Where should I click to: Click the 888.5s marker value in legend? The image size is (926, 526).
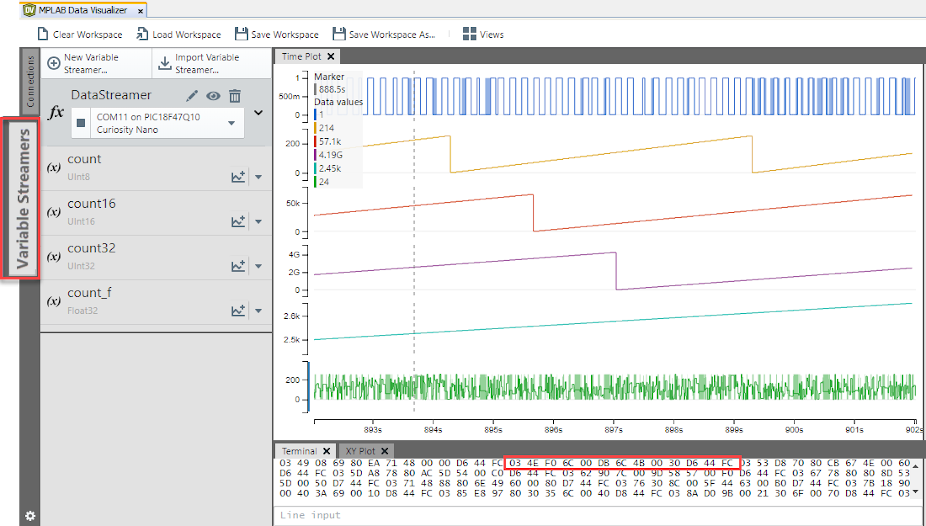tap(332, 90)
